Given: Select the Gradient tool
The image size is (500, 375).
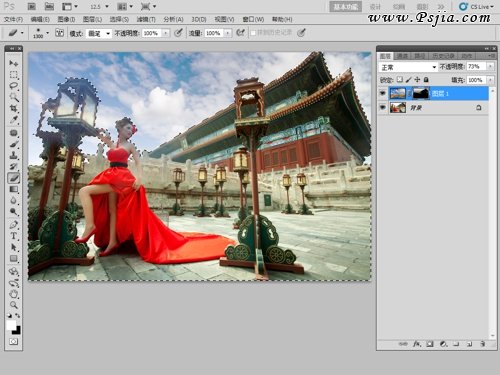Looking at the screenshot, I should click(13, 189).
